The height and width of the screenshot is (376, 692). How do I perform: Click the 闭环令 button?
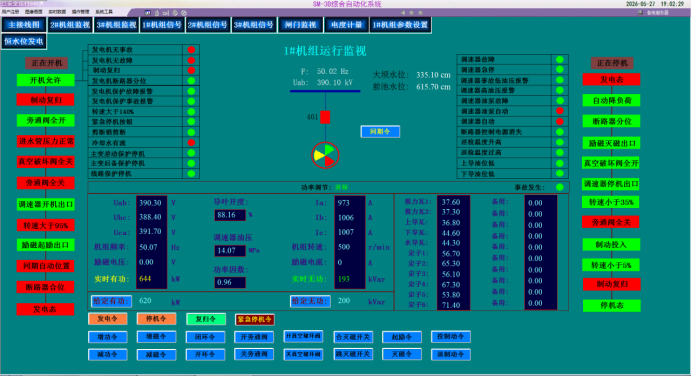click(x=206, y=337)
